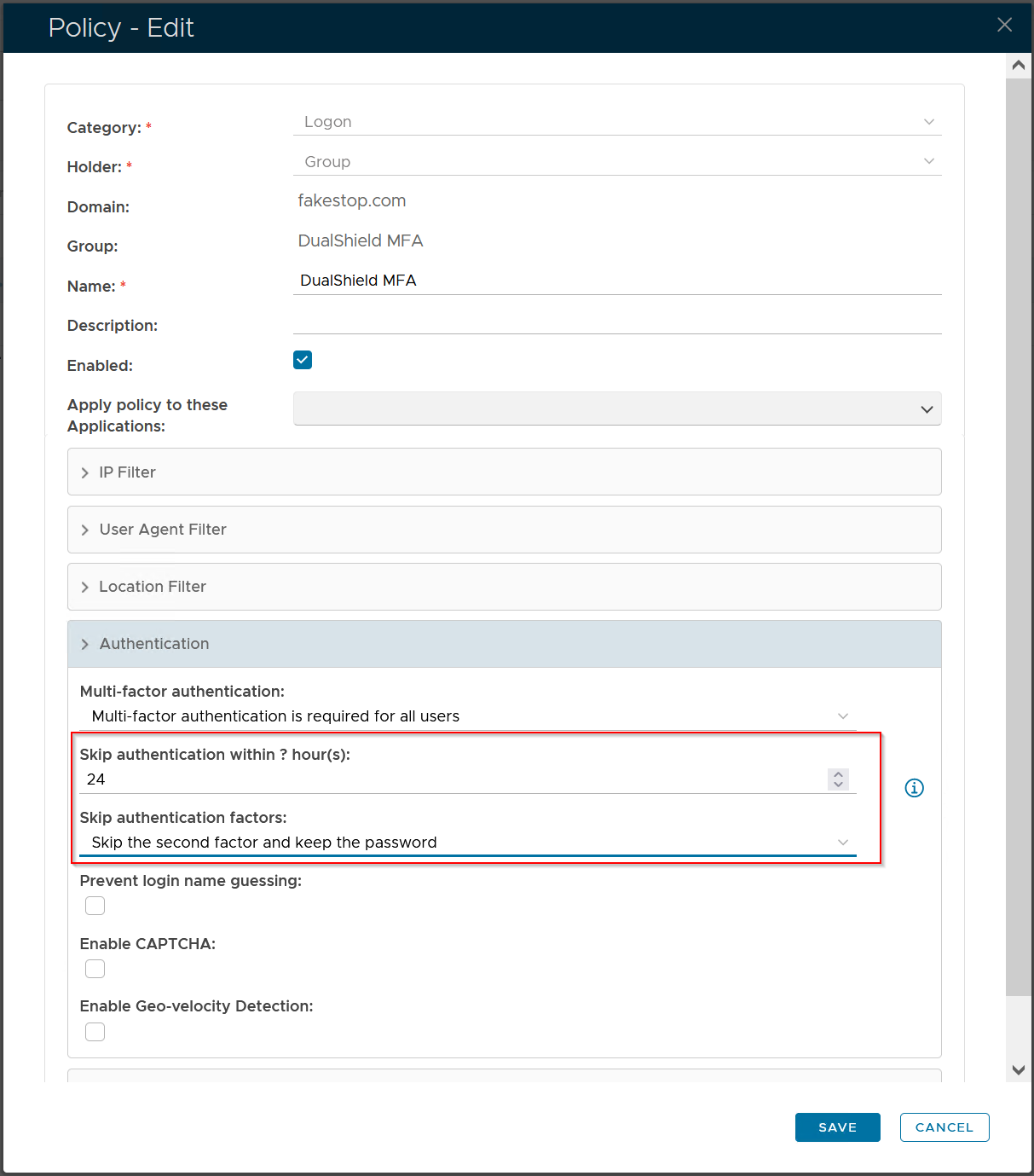Save the policy changes
The image size is (1034, 1176).
coord(837,1127)
